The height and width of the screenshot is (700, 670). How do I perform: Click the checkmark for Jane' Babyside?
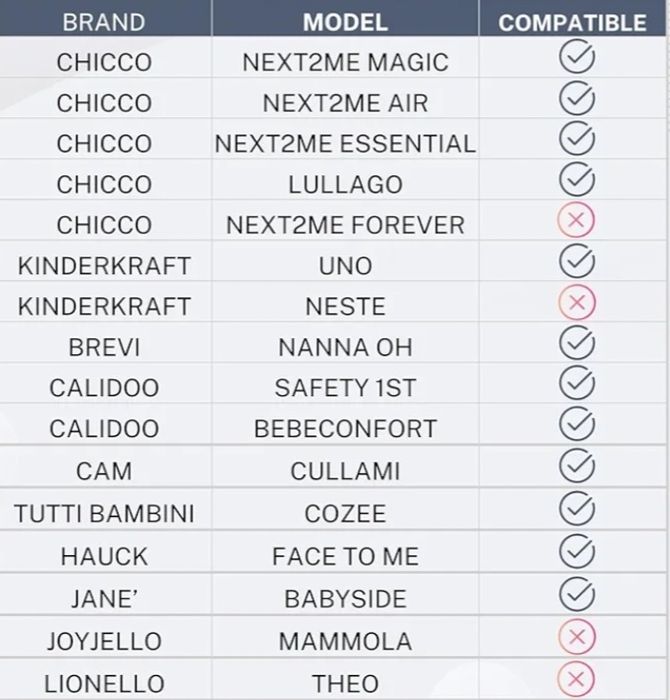click(576, 593)
